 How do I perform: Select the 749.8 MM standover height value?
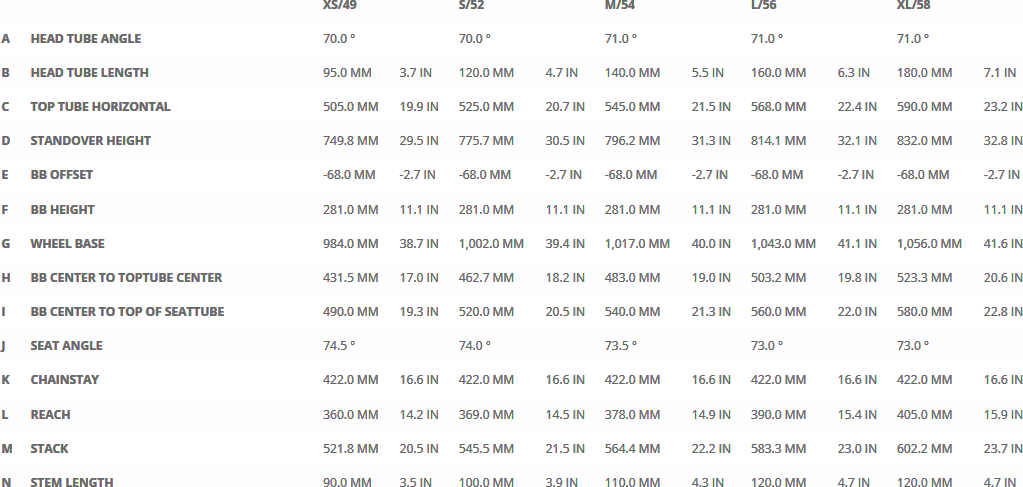[x=350, y=141]
